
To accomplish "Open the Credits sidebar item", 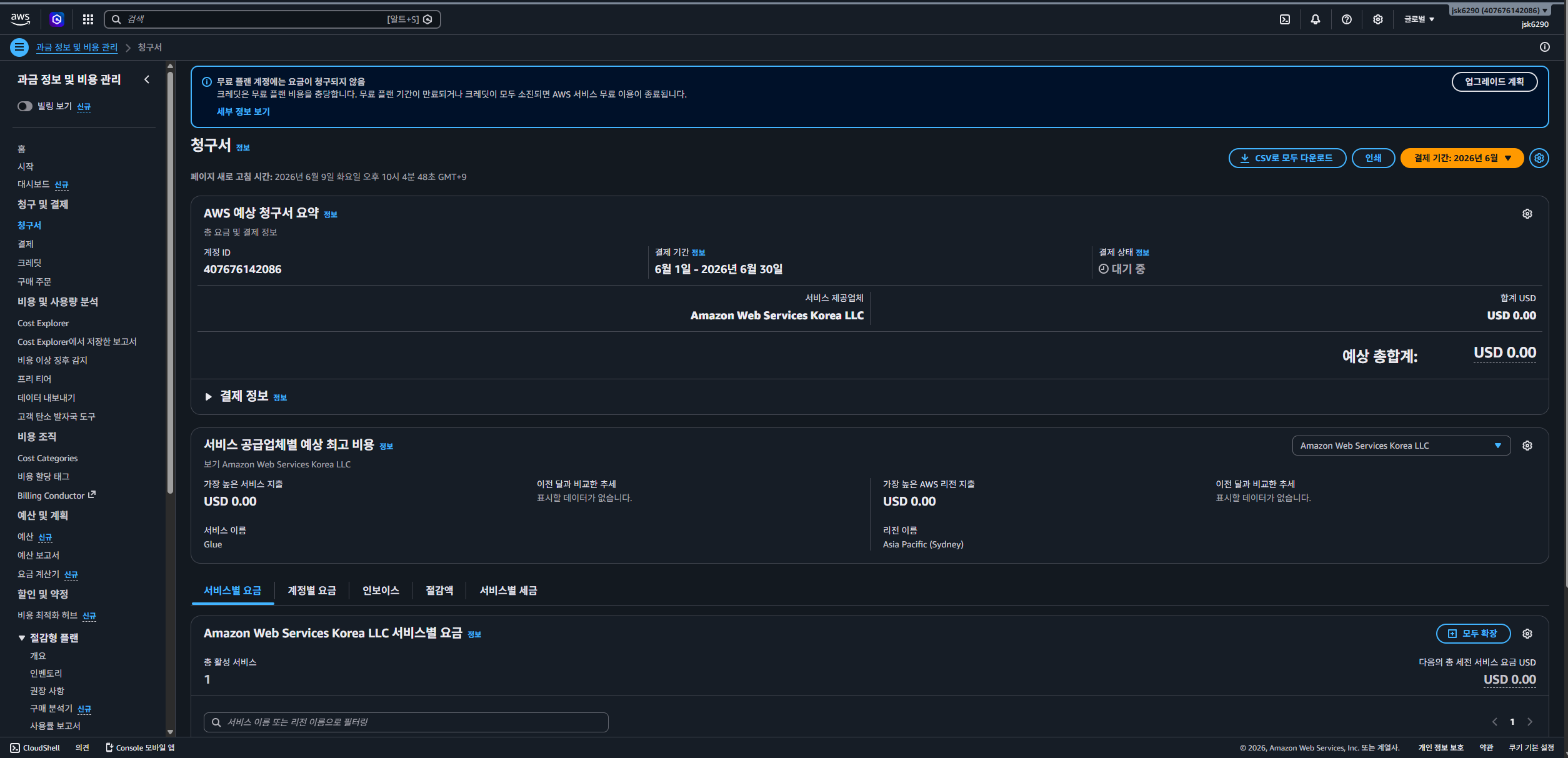I will click(x=29, y=263).
